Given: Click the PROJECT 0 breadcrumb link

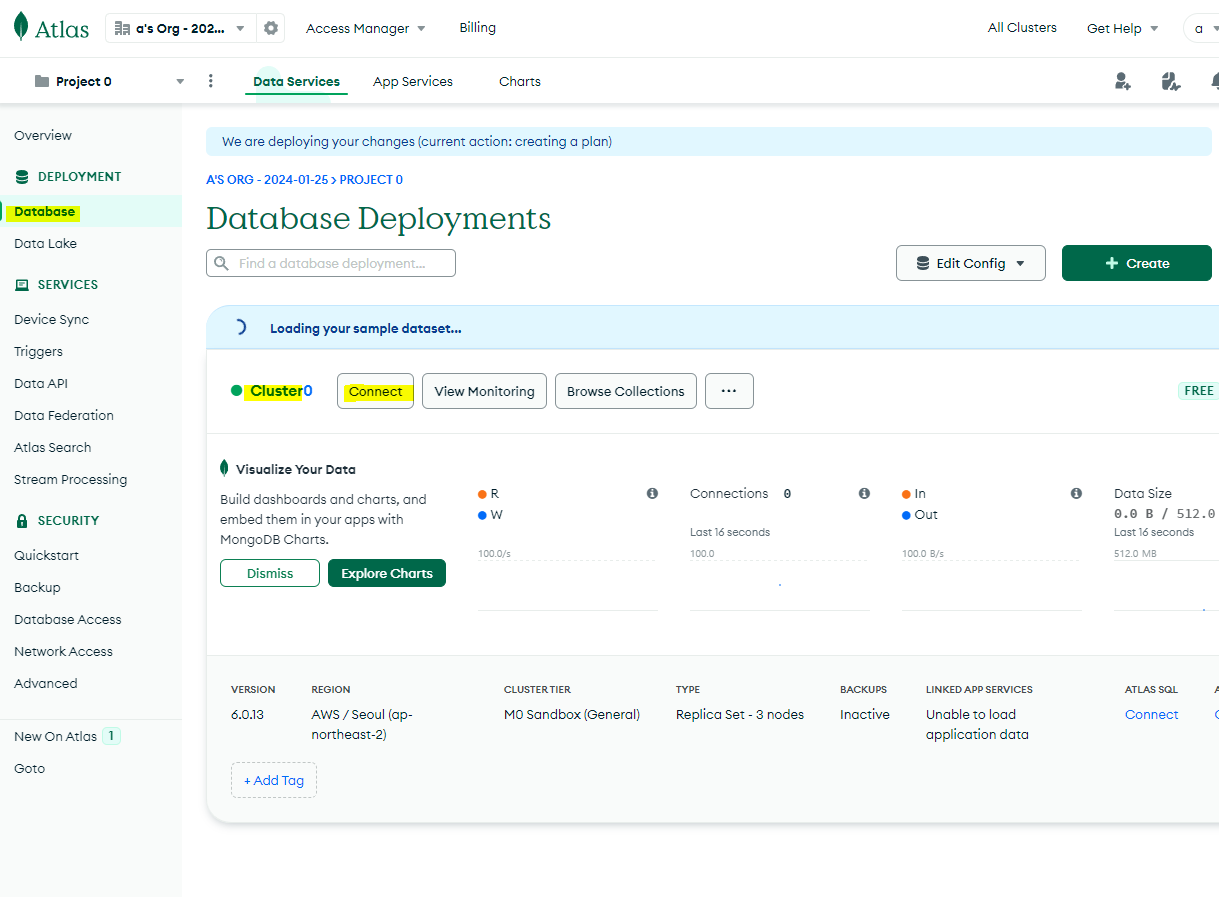Looking at the screenshot, I should click(x=371, y=180).
